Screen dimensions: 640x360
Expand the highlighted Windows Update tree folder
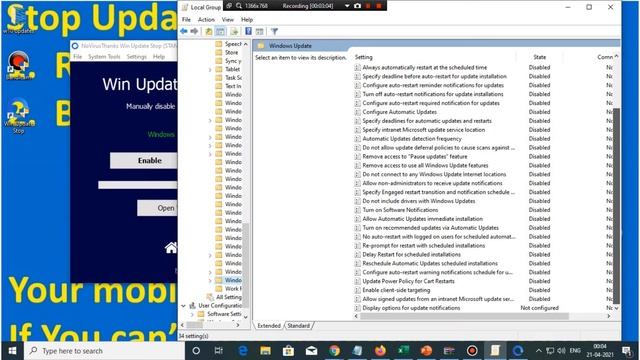(210, 280)
